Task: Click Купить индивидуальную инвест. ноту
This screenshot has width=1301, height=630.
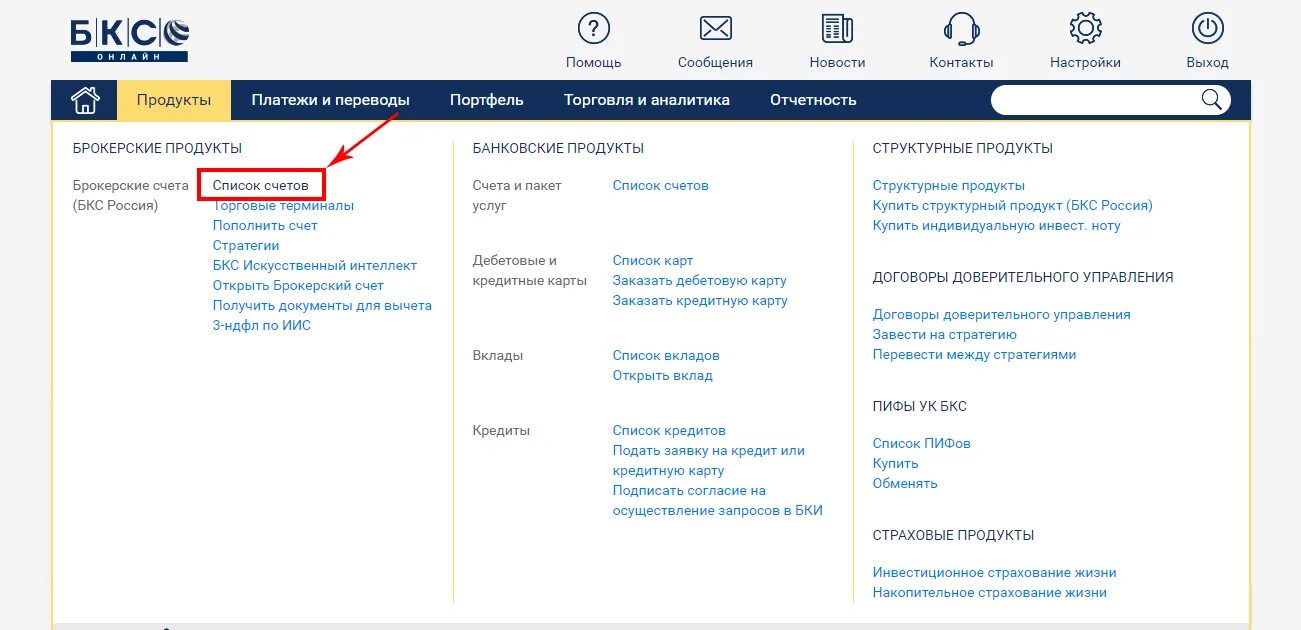Action: click(997, 225)
